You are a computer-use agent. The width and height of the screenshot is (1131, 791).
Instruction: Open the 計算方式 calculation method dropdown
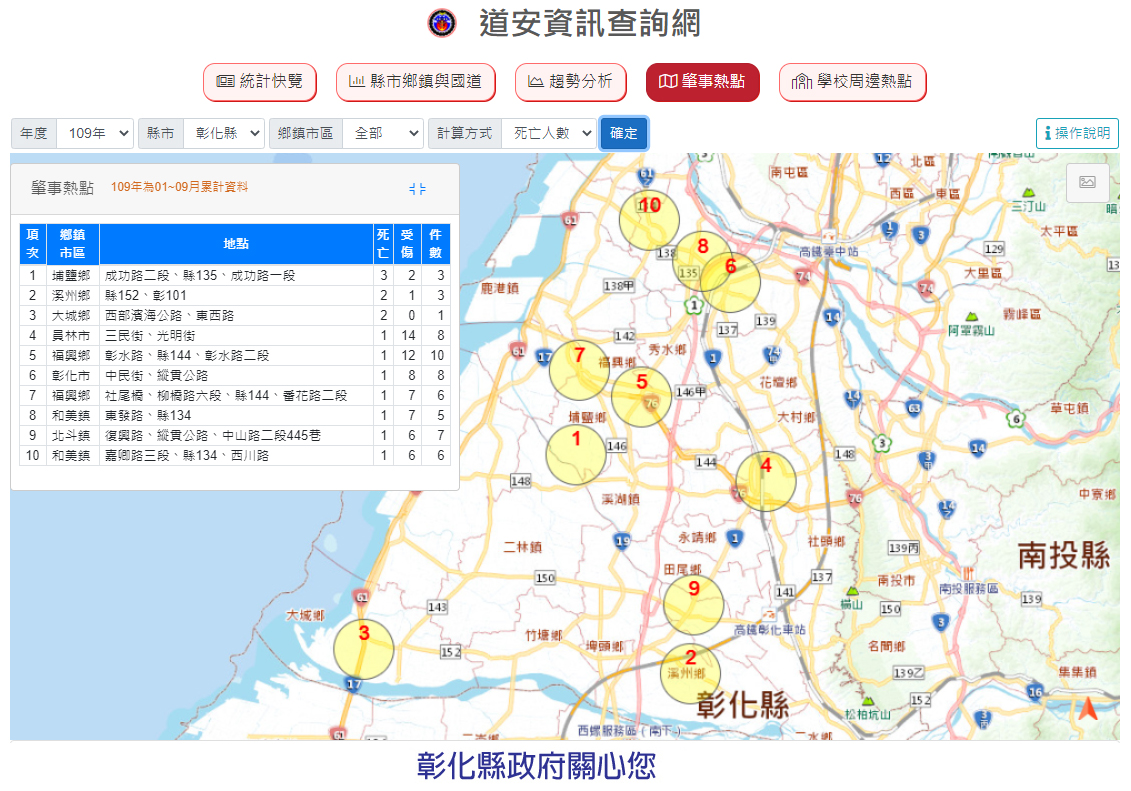coord(547,133)
